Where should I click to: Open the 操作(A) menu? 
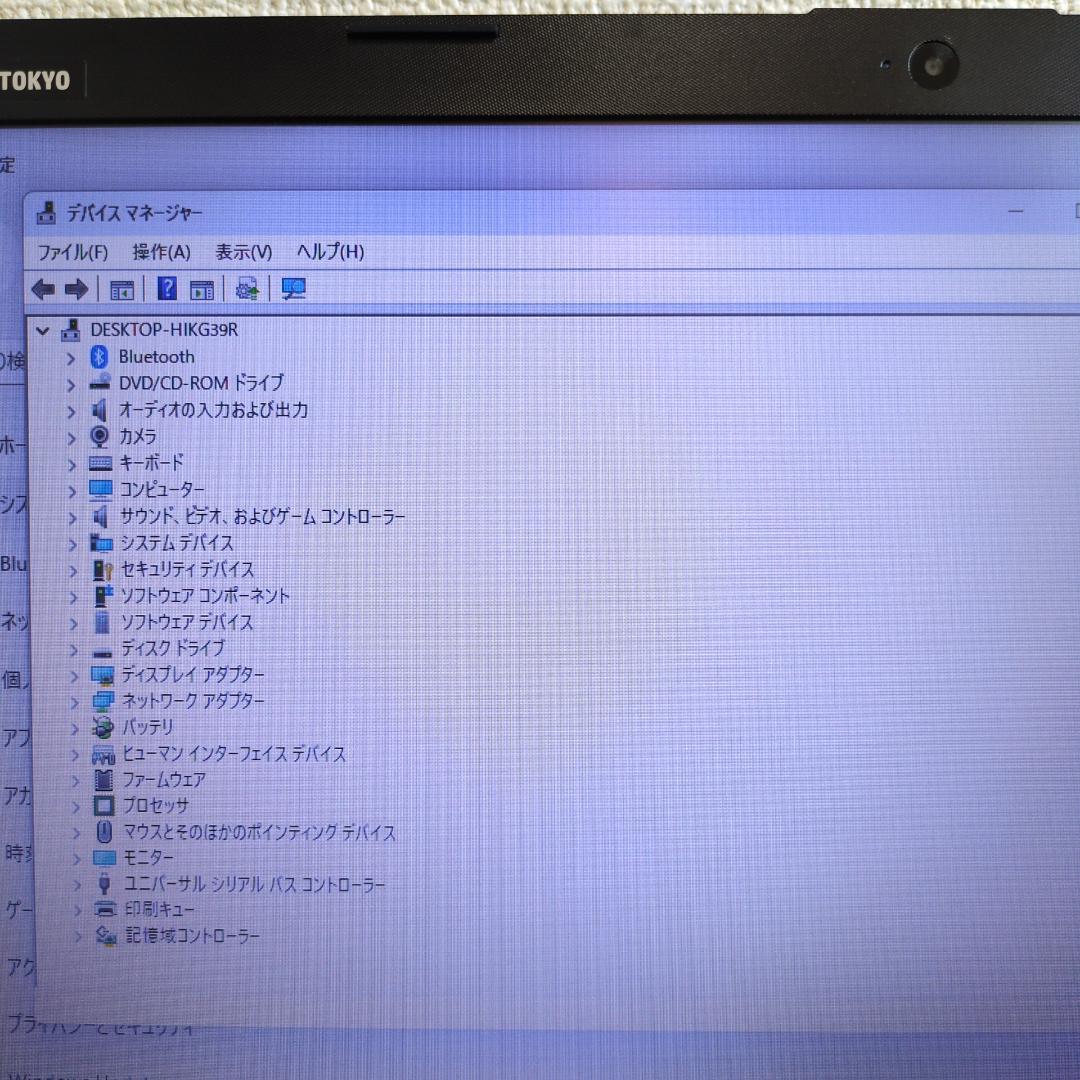162,253
